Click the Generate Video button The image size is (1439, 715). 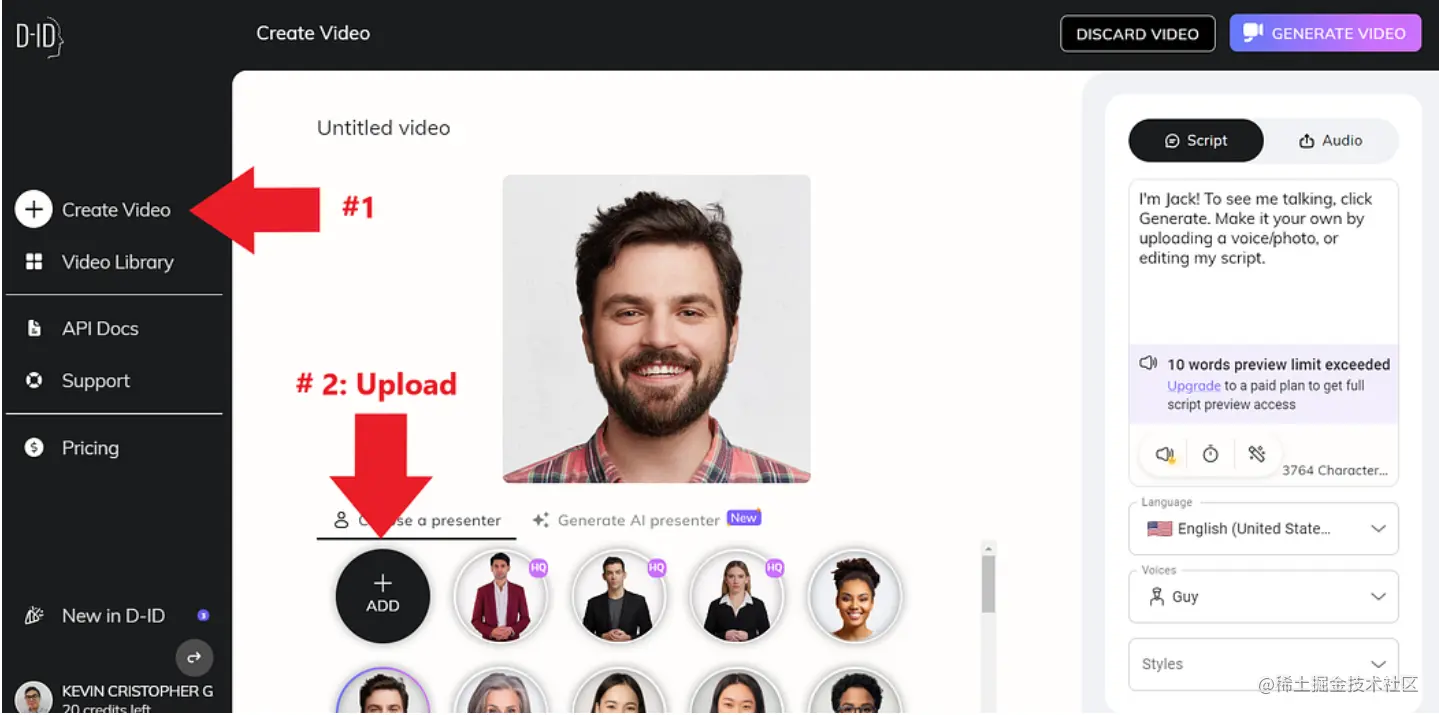point(1325,33)
